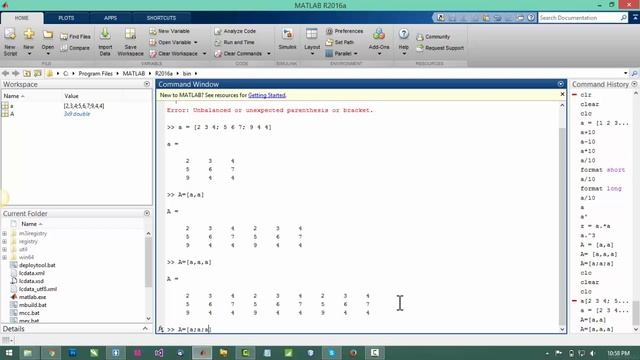Open the Current Folder panel actions menu
The height and width of the screenshot is (360, 640).
coord(147,213)
